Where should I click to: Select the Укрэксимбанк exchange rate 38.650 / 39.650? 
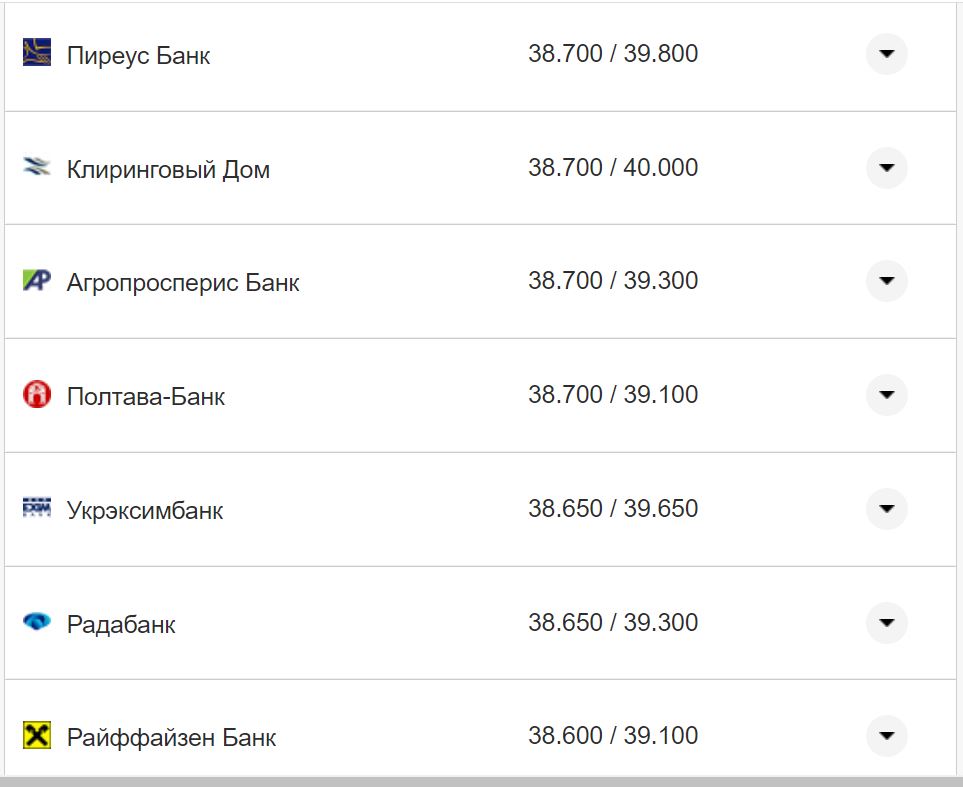(613, 508)
